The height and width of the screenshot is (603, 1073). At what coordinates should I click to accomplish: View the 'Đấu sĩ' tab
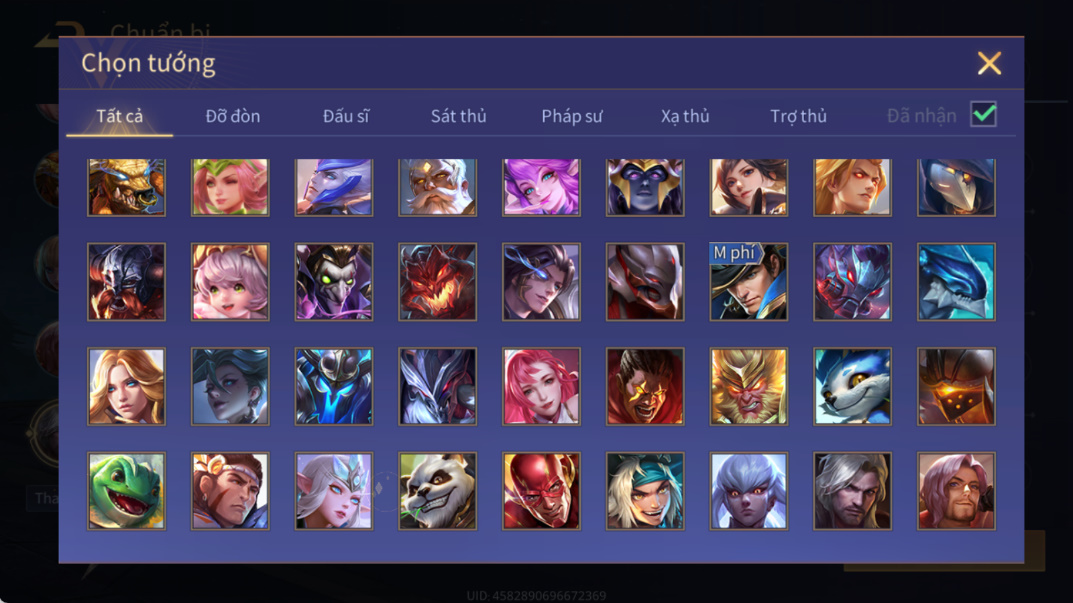[x=346, y=116]
